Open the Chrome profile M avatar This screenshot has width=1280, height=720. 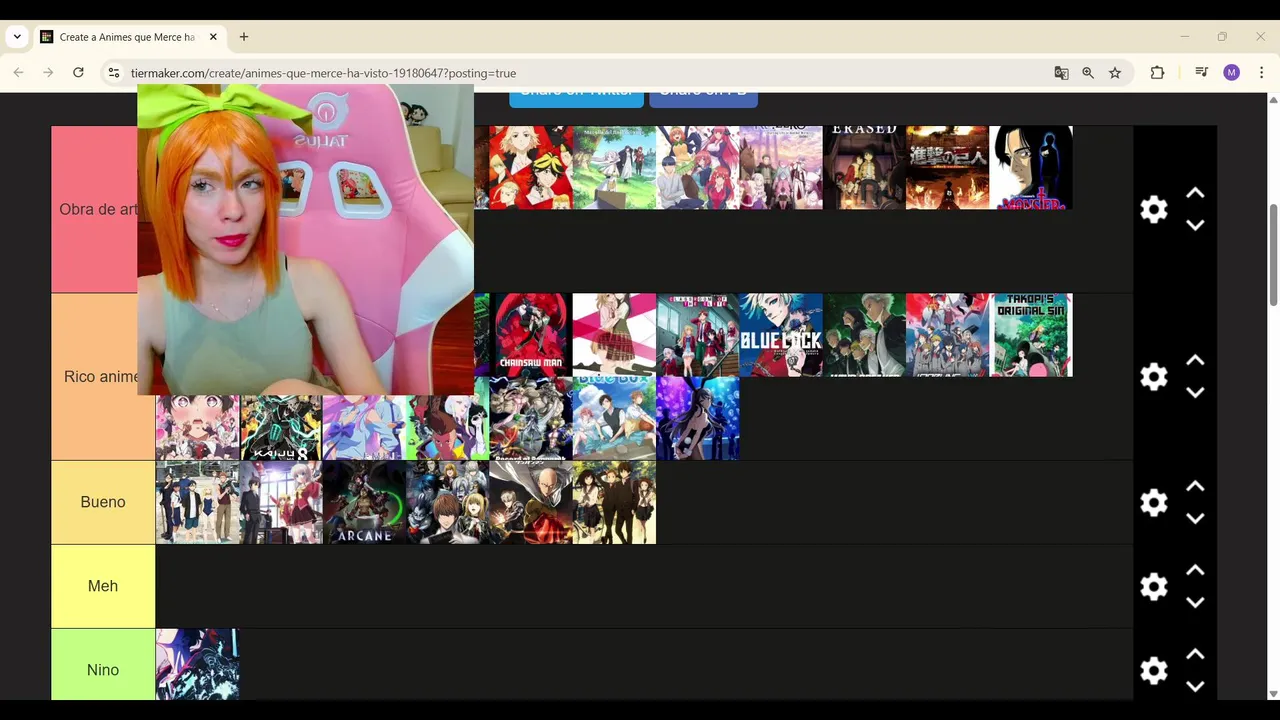tap(1231, 72)
